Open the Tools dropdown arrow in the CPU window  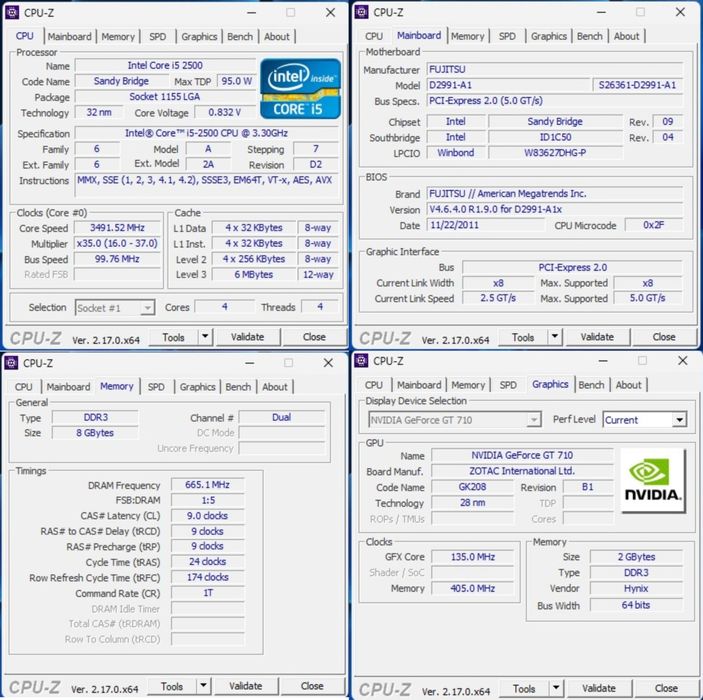205,337
